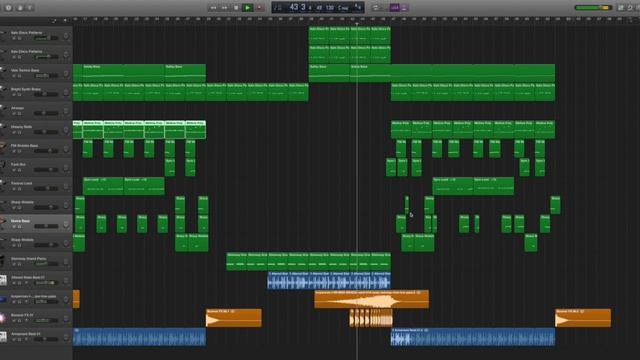Viewport: 640px width, 360px height.
Task: Solo the Dreamy Bells track
Action: pos(19,132)
